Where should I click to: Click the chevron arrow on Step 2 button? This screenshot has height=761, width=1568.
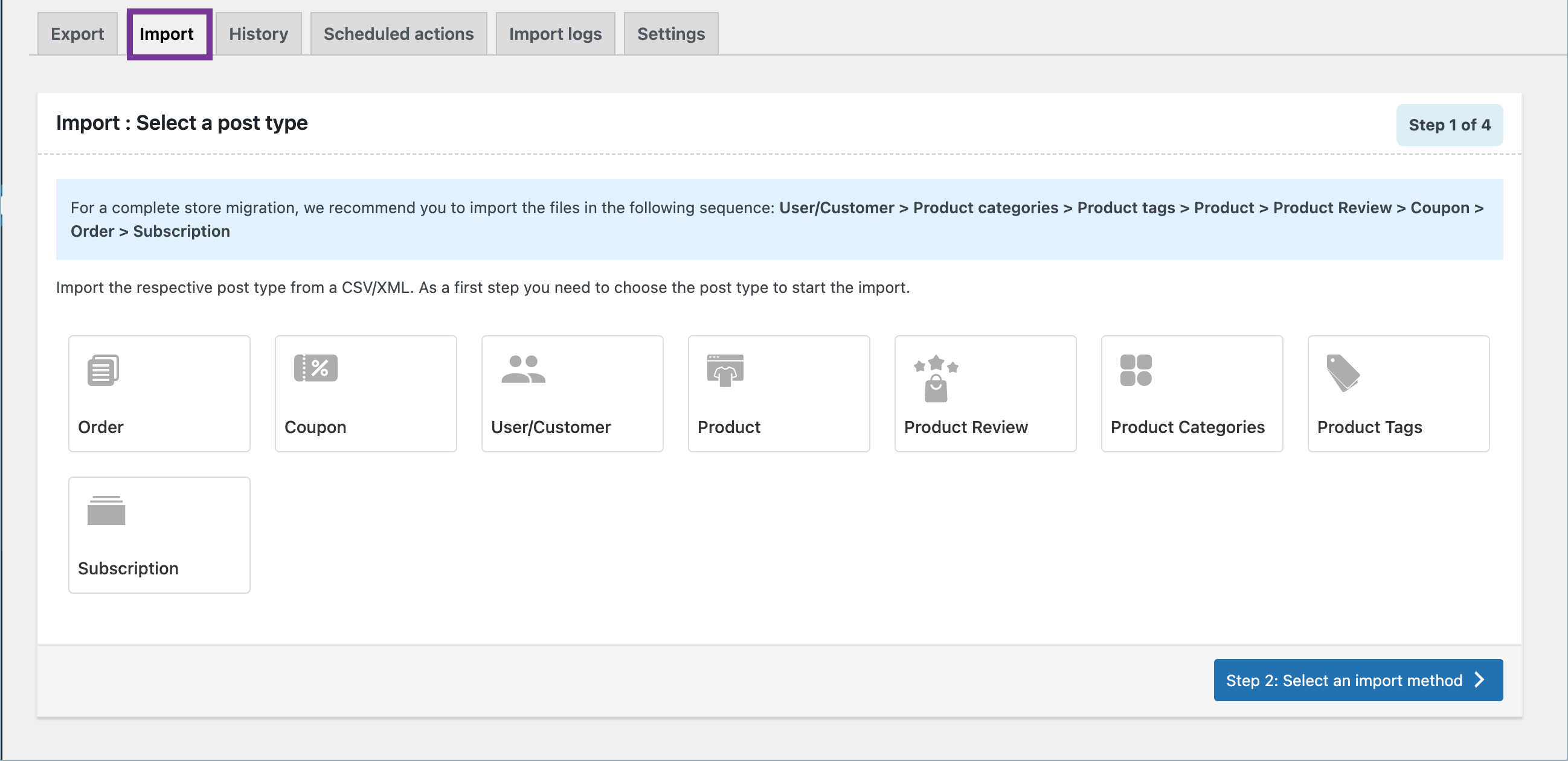(x=1480, y=680)
